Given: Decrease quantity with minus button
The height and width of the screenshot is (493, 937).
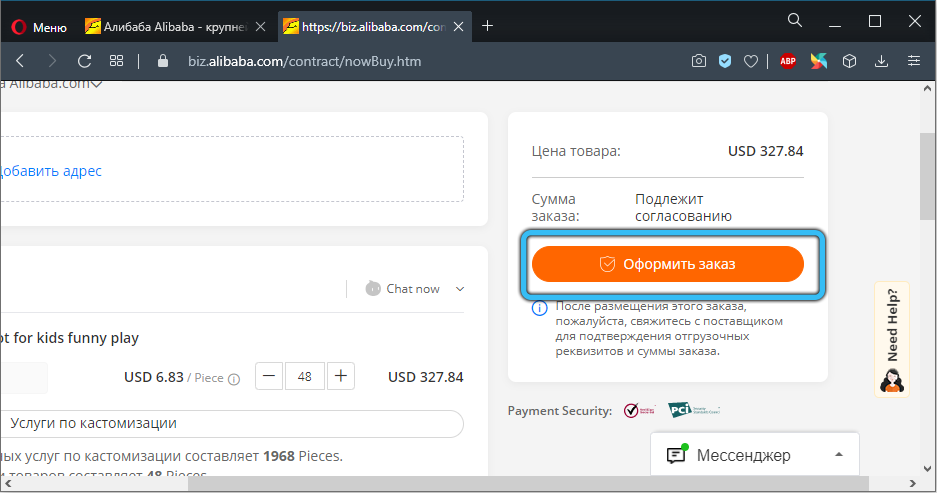Looking at the screenshot, I should point(269,376).
